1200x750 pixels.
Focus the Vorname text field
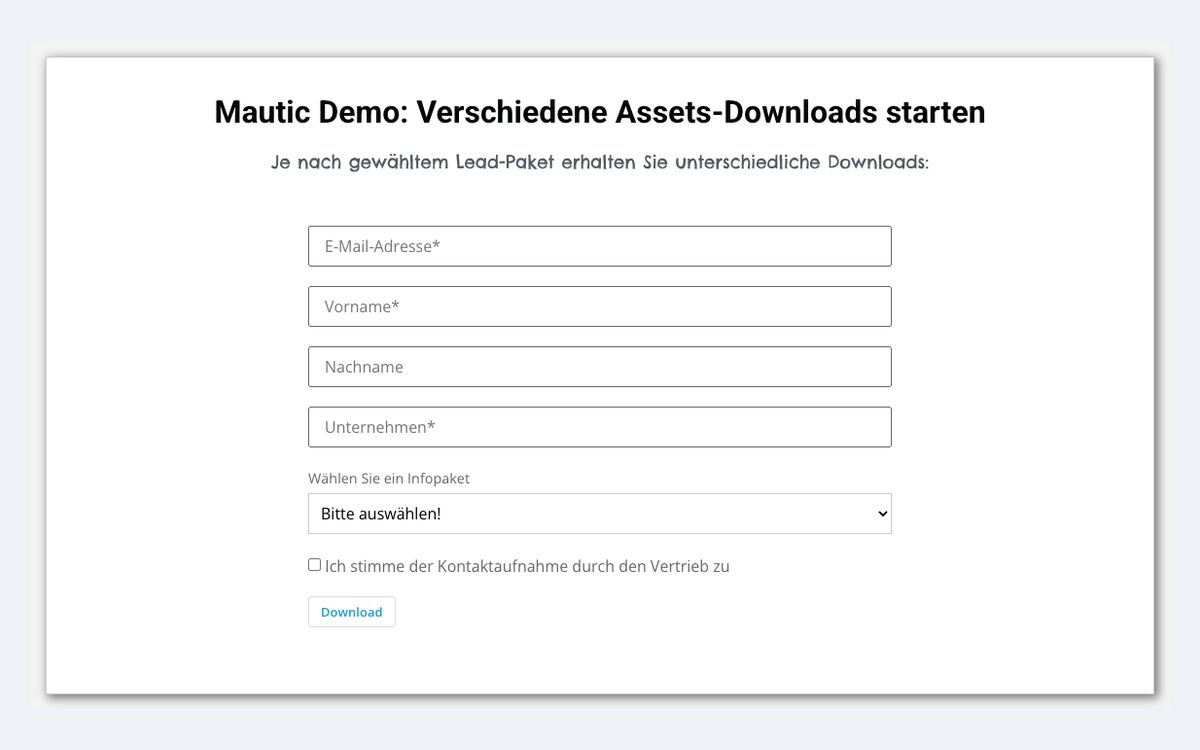point(599,306)
